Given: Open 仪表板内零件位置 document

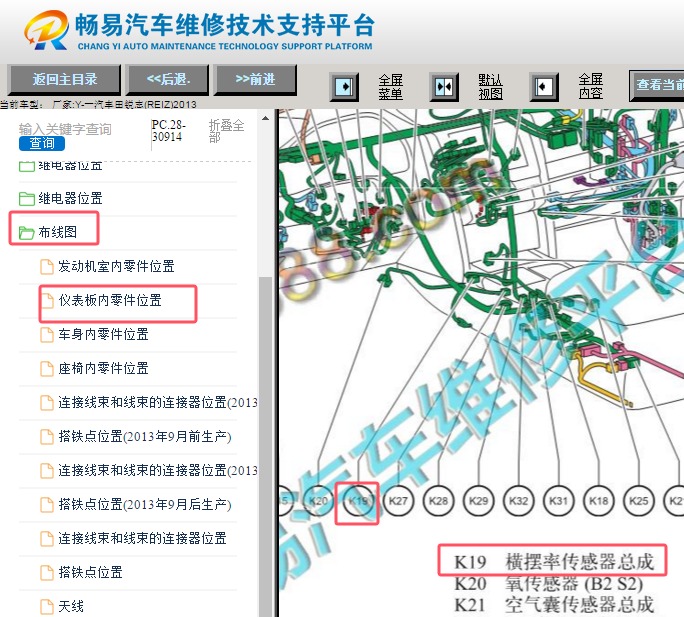Looking at the screenshot, I should point(110,300).
